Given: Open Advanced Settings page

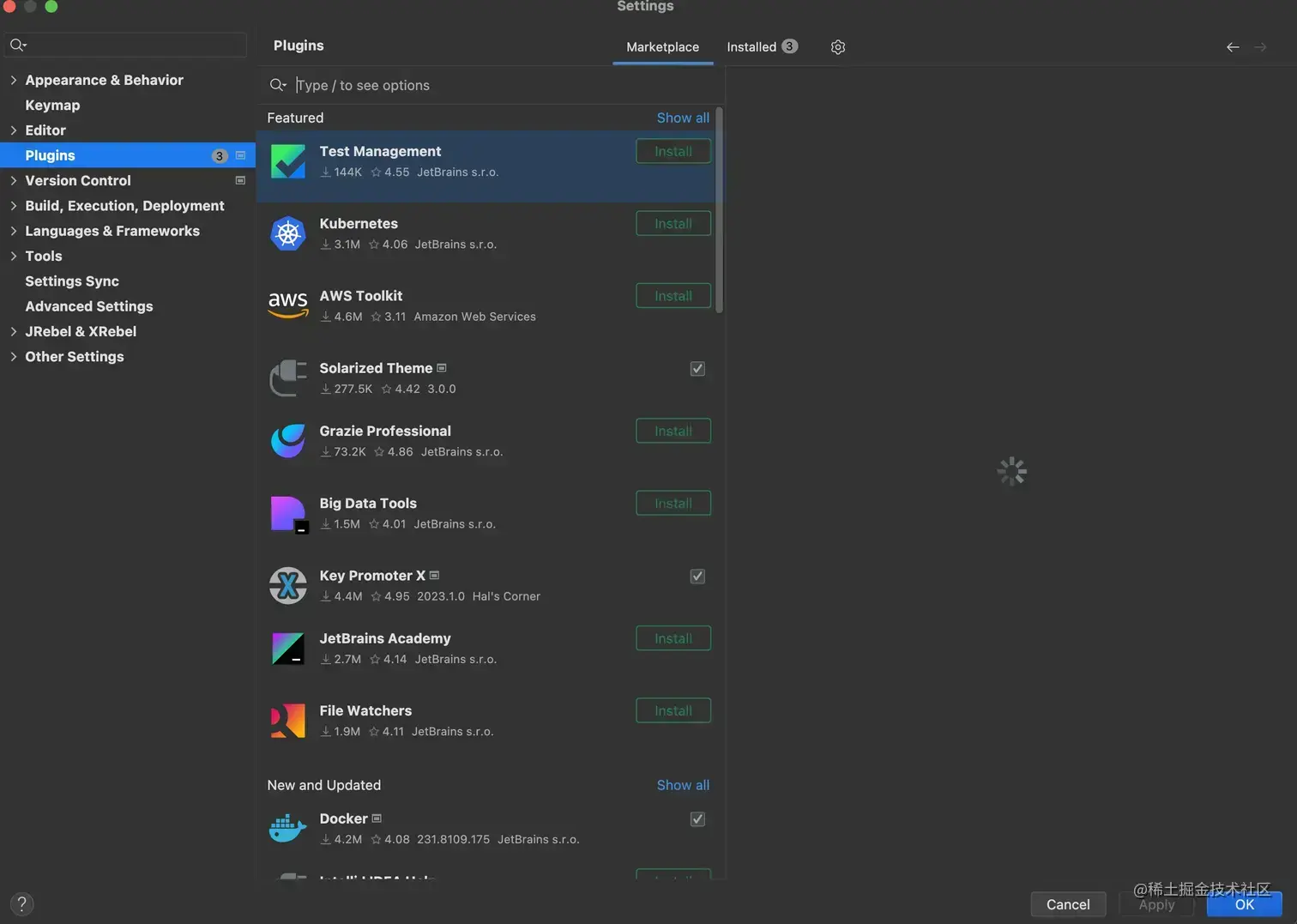Looking at the screenshot, I should coord(89,306).
